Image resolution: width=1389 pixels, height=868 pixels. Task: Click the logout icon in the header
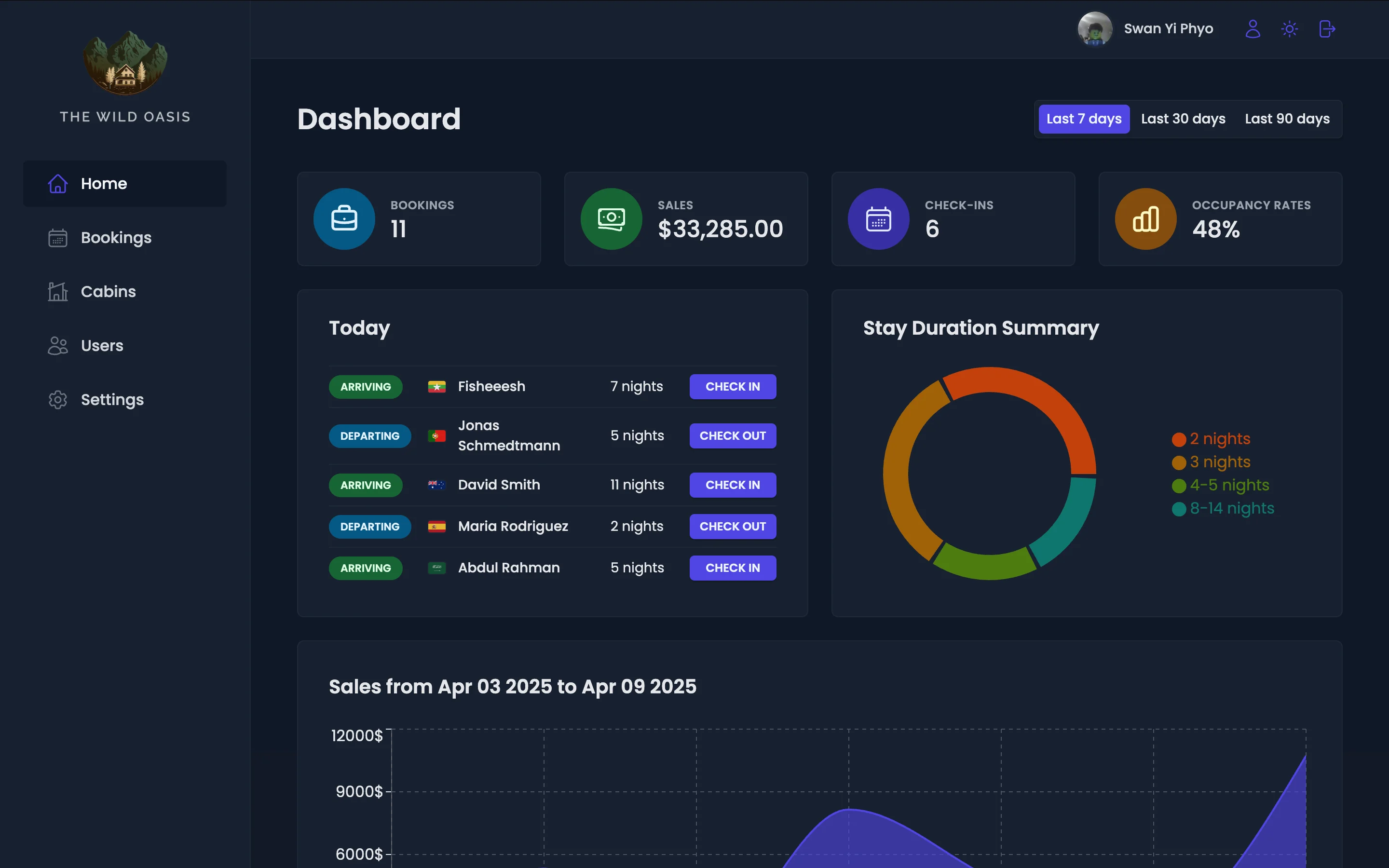[1327, 29]
